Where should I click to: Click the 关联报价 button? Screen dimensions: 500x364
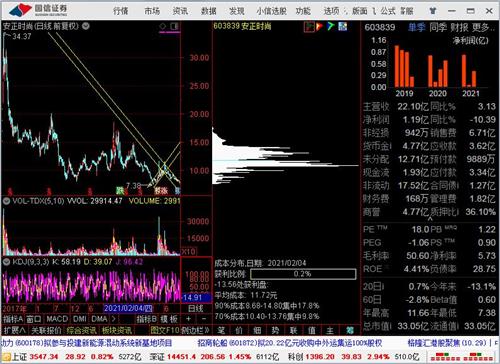coord(47,330)
